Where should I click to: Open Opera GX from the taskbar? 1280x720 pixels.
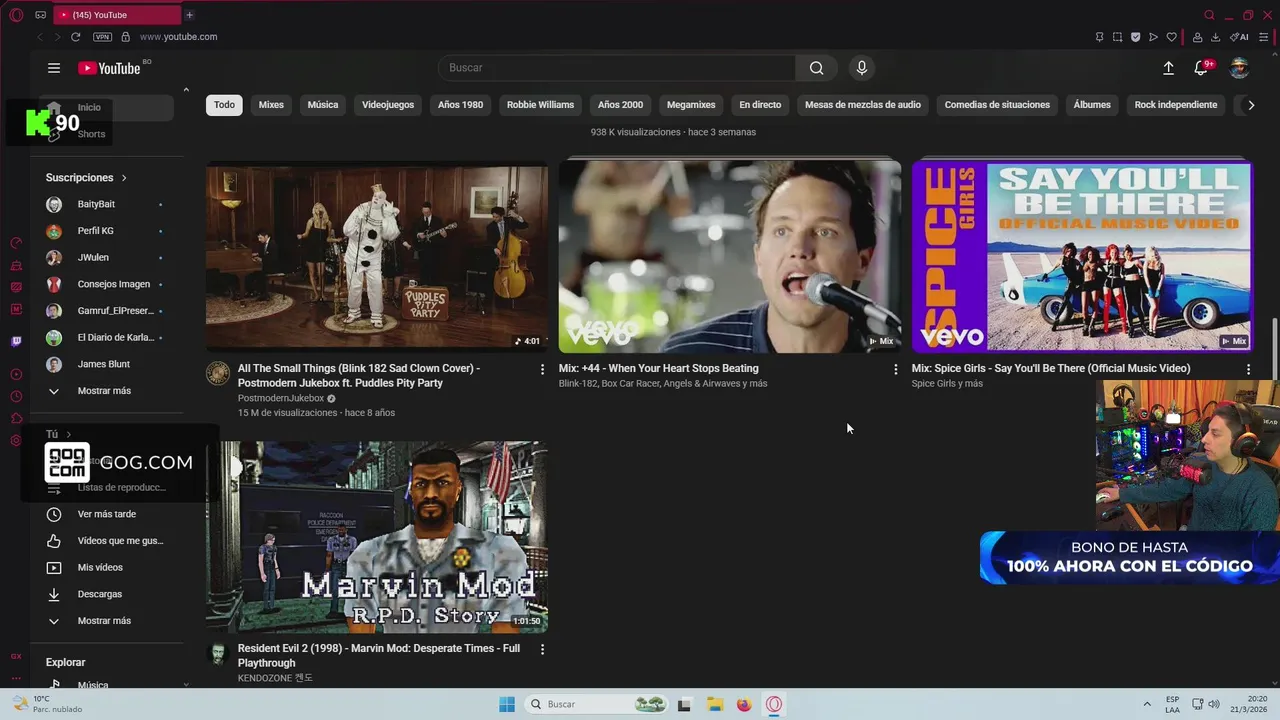[774, 704]
